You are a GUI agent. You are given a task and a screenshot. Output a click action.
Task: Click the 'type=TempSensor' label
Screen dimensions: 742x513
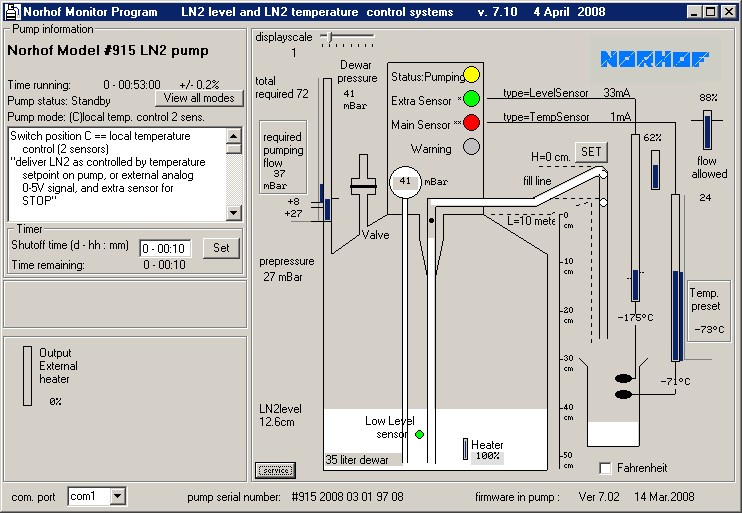(x=546, y=117)
